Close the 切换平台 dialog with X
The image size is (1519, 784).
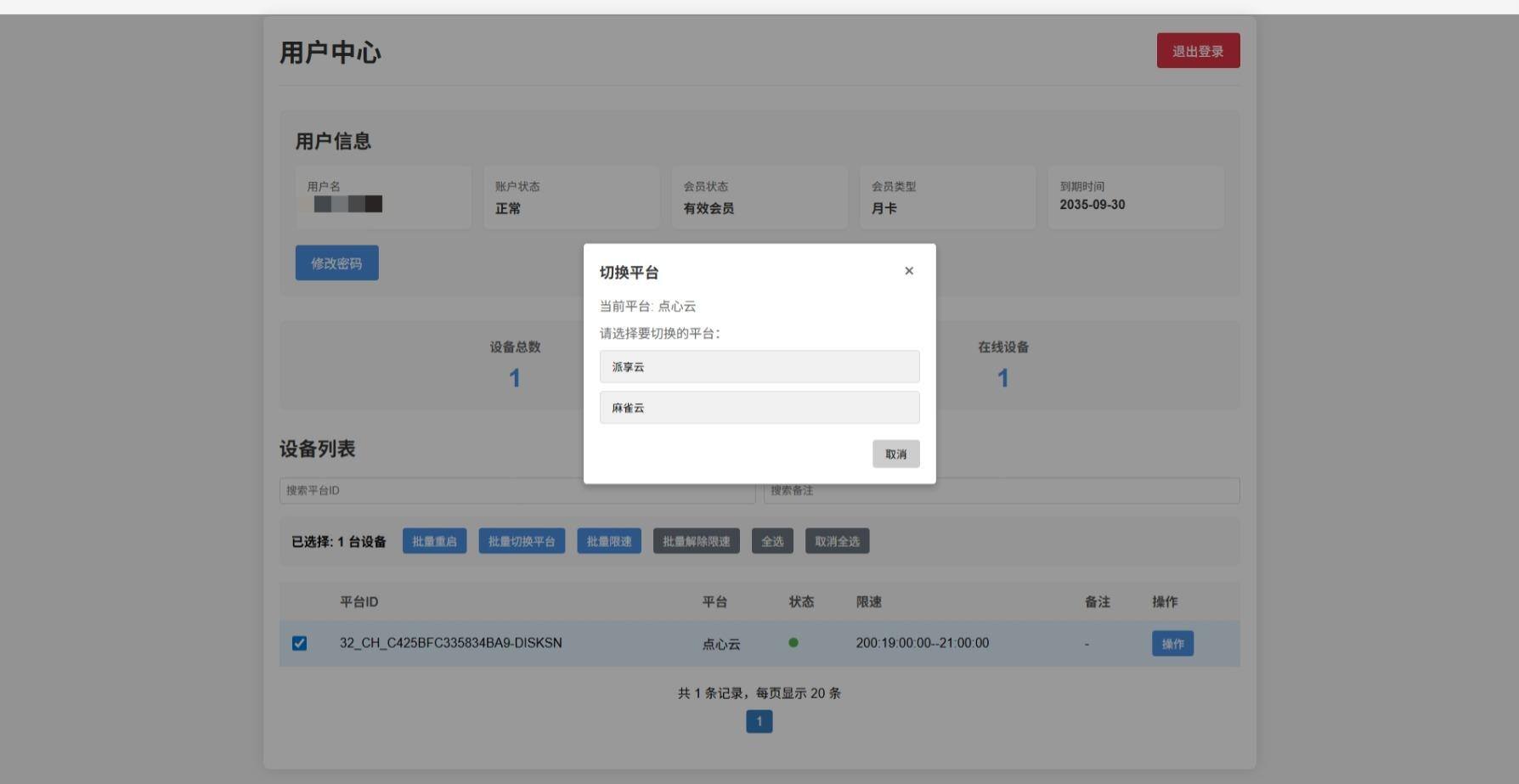click(x=909, y=271)
